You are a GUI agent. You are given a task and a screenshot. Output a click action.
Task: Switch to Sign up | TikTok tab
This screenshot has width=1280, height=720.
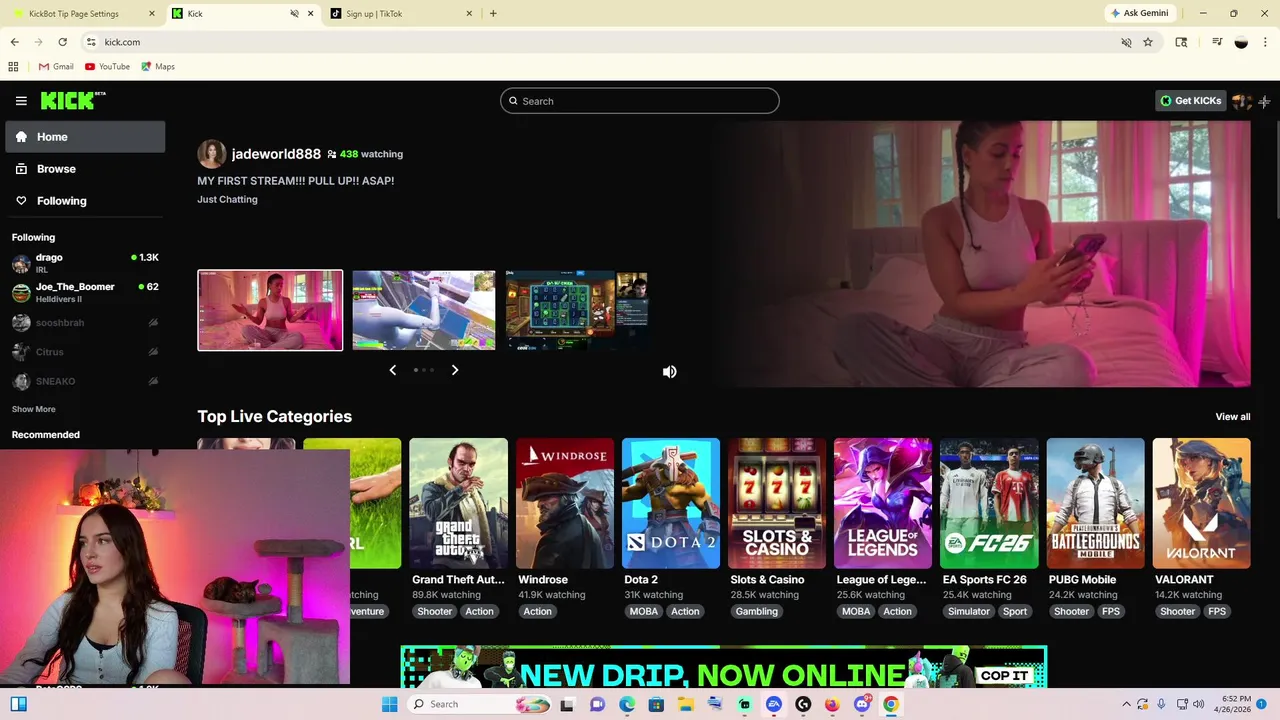point(402,14)
